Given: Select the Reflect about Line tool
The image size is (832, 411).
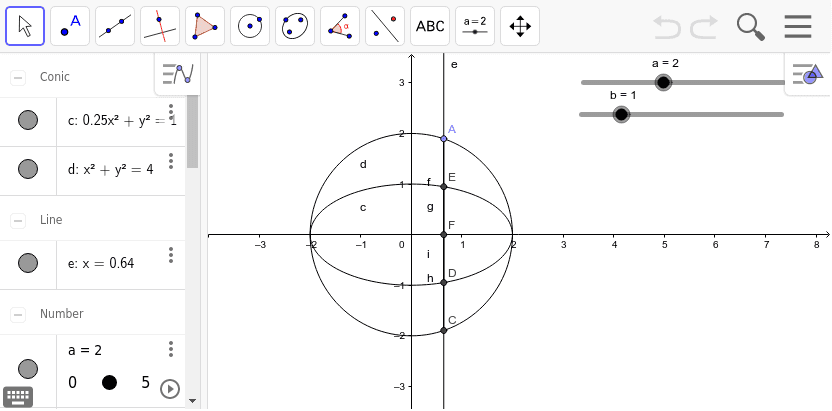Looking at the screenshot, I should tap(385, 26).
